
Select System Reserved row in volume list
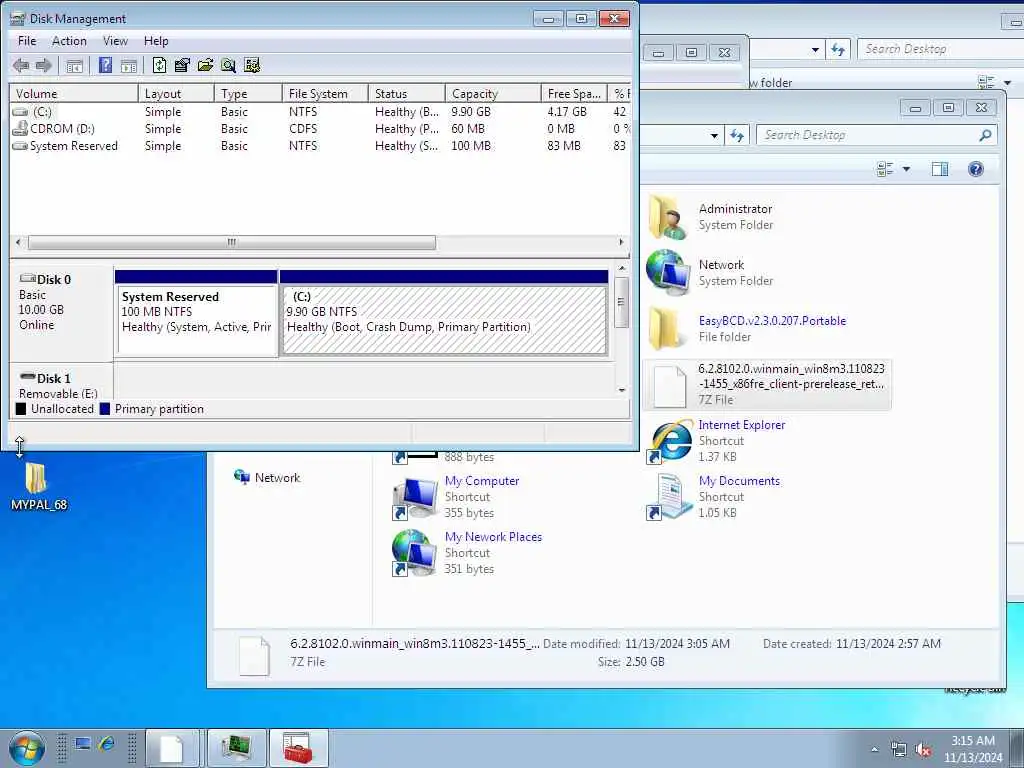click(320, 146)
